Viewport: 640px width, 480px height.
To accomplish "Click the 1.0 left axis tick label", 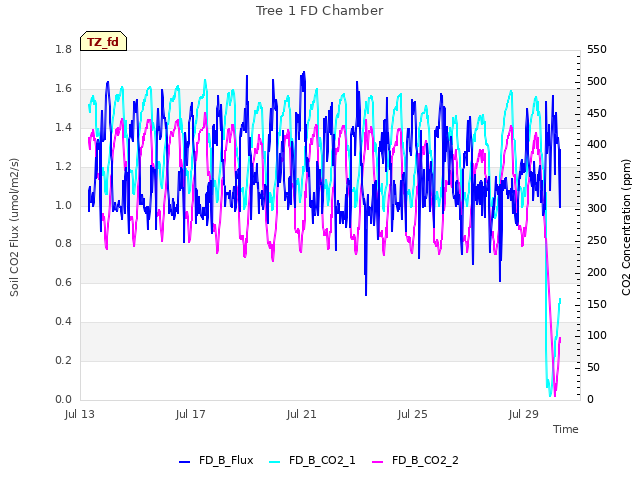I will click(x=64, y=205).
